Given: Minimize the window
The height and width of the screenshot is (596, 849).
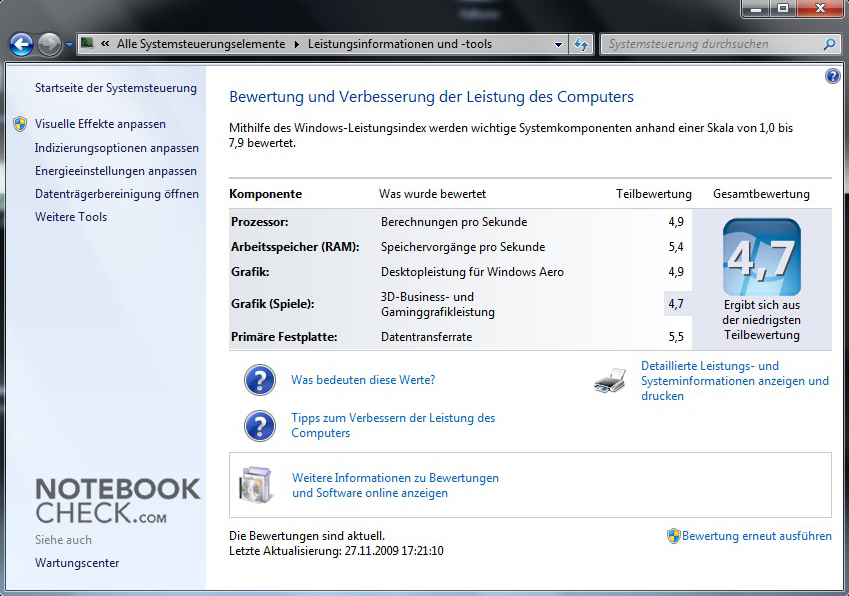Looking at the screenshot, I should 756,8.
